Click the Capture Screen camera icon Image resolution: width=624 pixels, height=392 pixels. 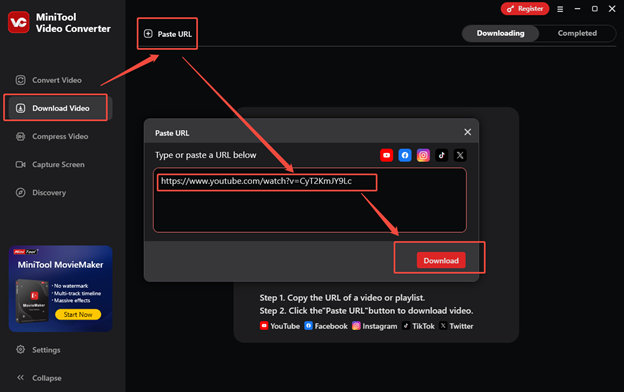click(20, 164)
